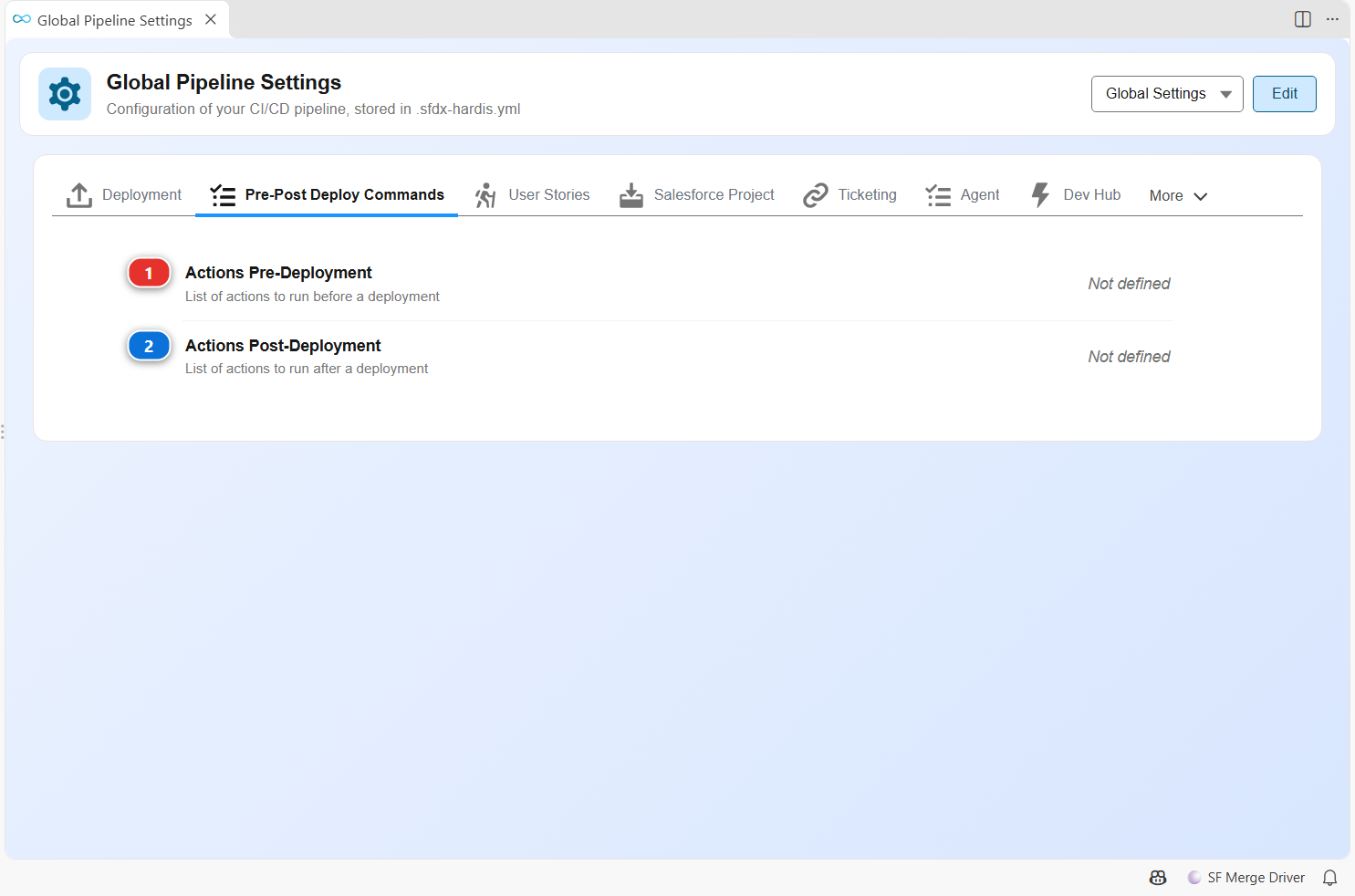Click red step 1 badge

(149, 273)
